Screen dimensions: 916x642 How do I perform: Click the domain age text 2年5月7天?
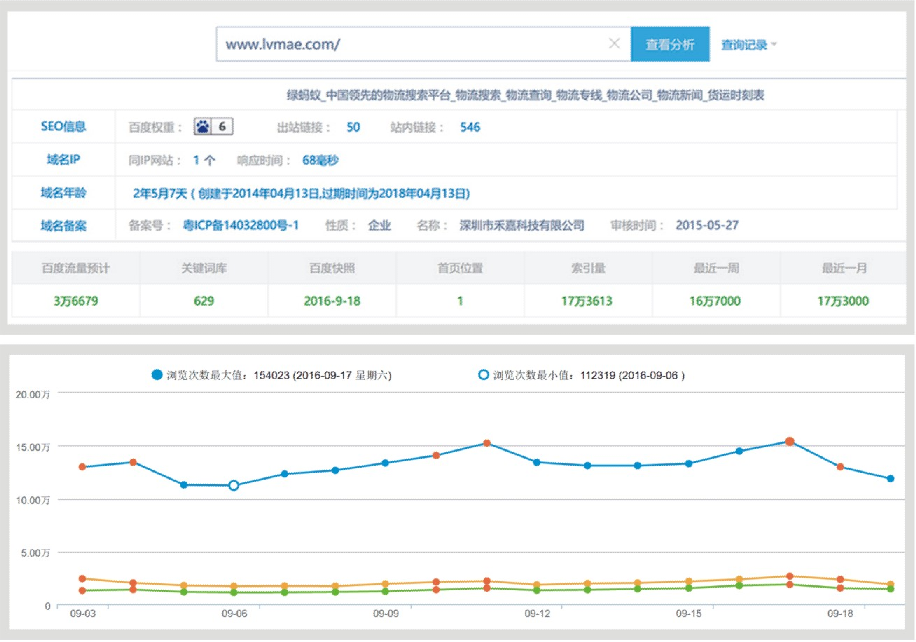point(159,193)
